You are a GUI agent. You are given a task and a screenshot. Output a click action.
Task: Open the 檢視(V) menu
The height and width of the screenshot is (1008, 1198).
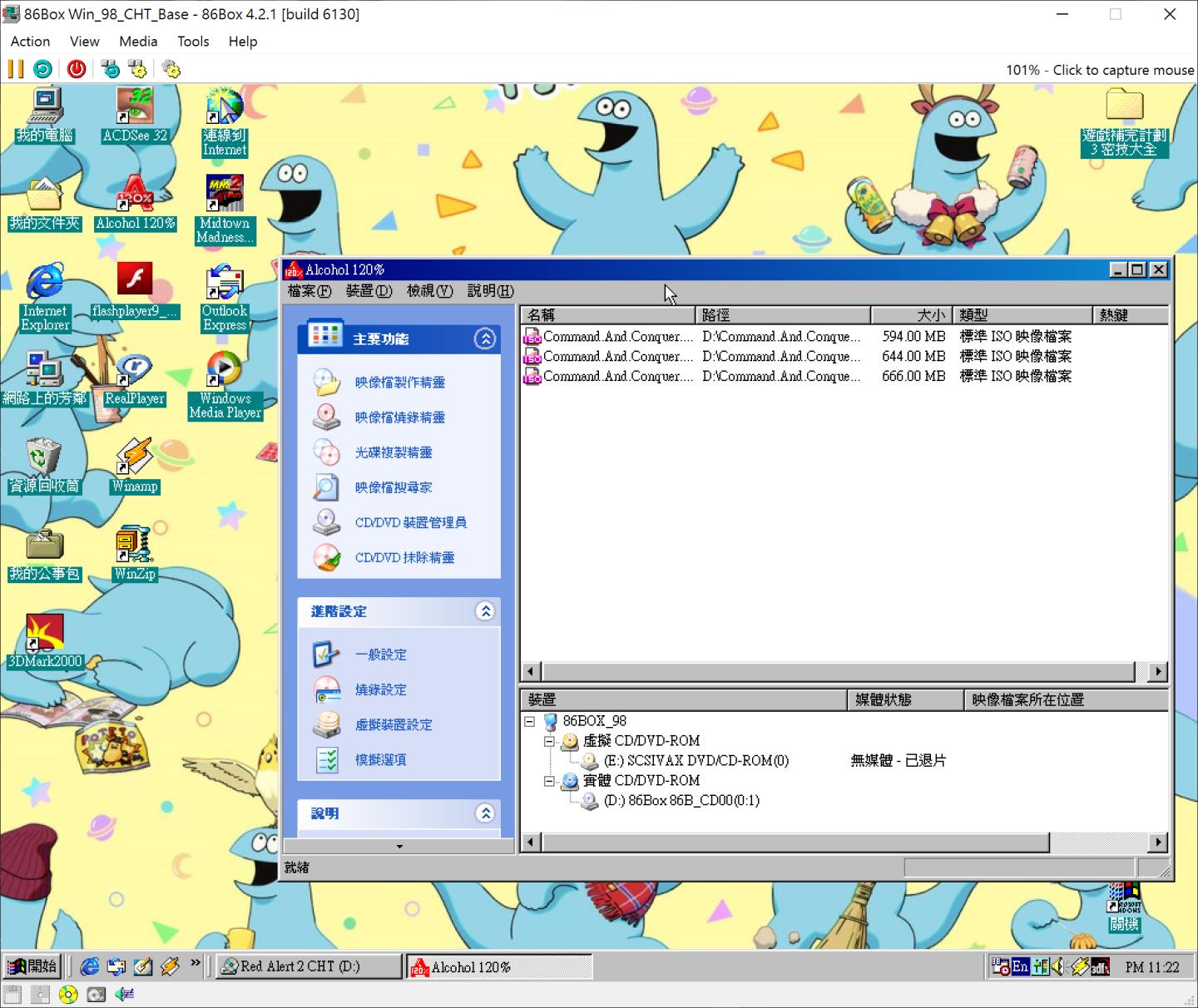pyautogui.click(x=429, y=291)
